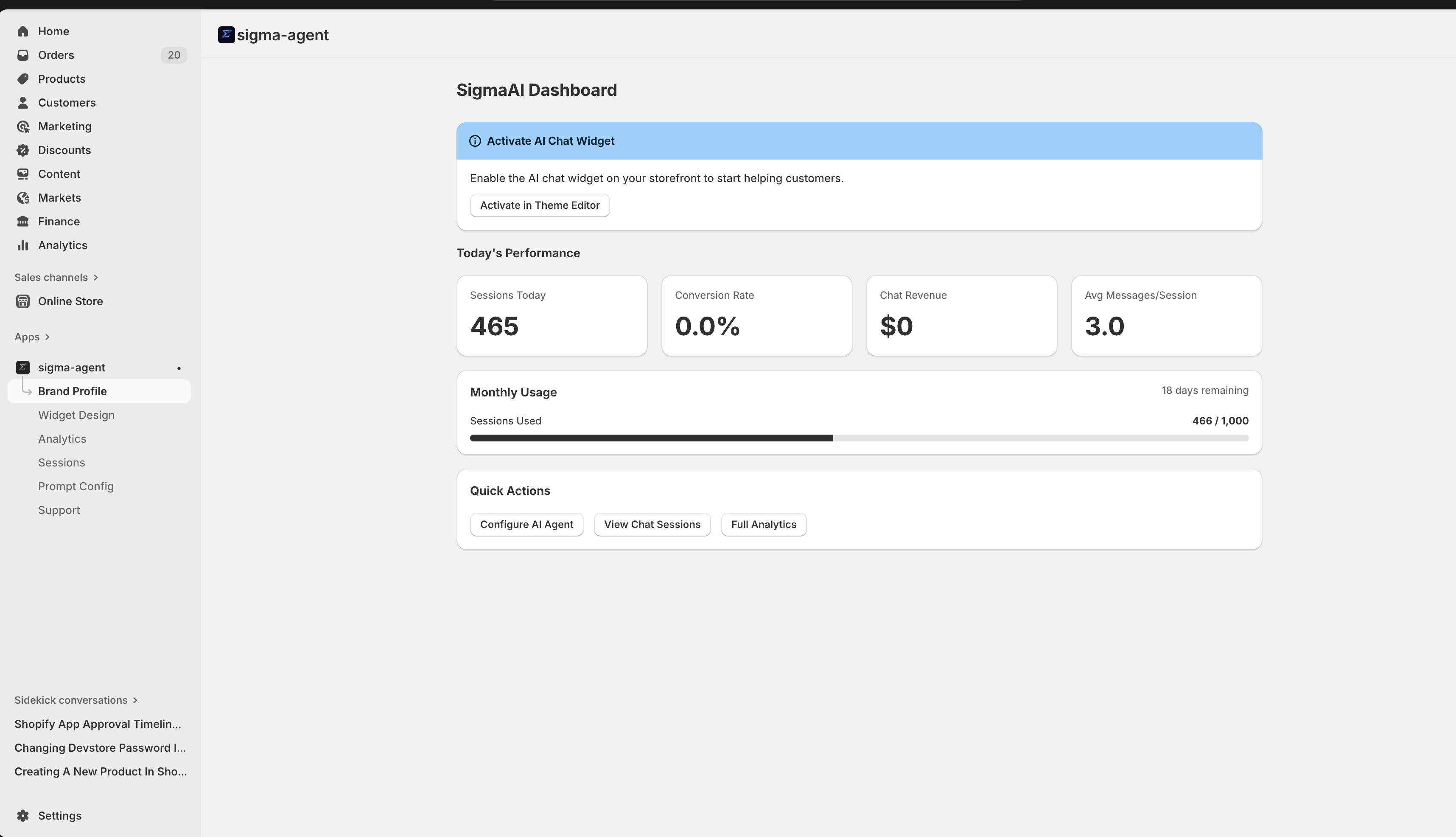Open the Home menu item
1456x837 pixels.
coord(99,31)
